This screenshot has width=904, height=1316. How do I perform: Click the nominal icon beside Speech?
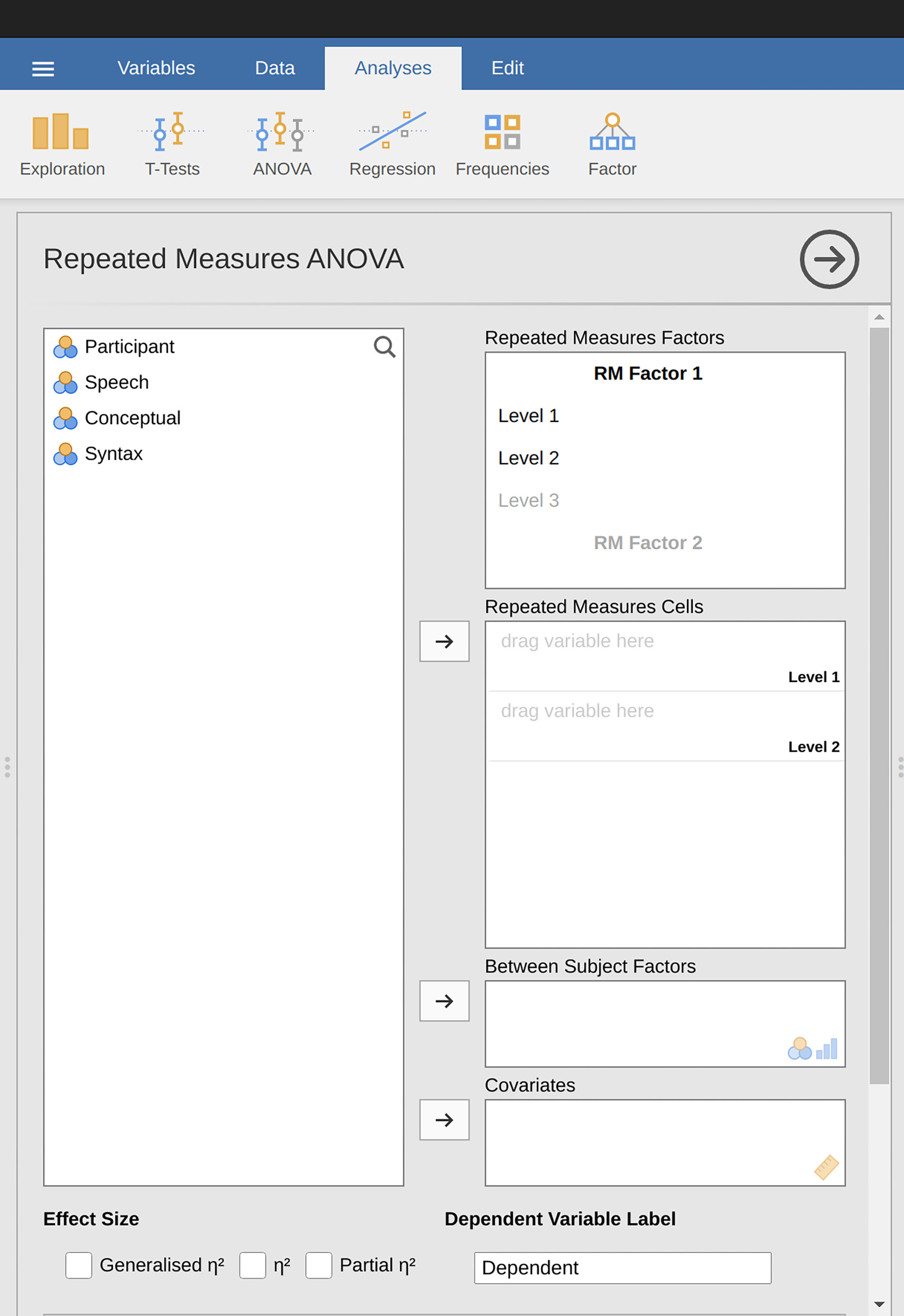click(65, 383)
